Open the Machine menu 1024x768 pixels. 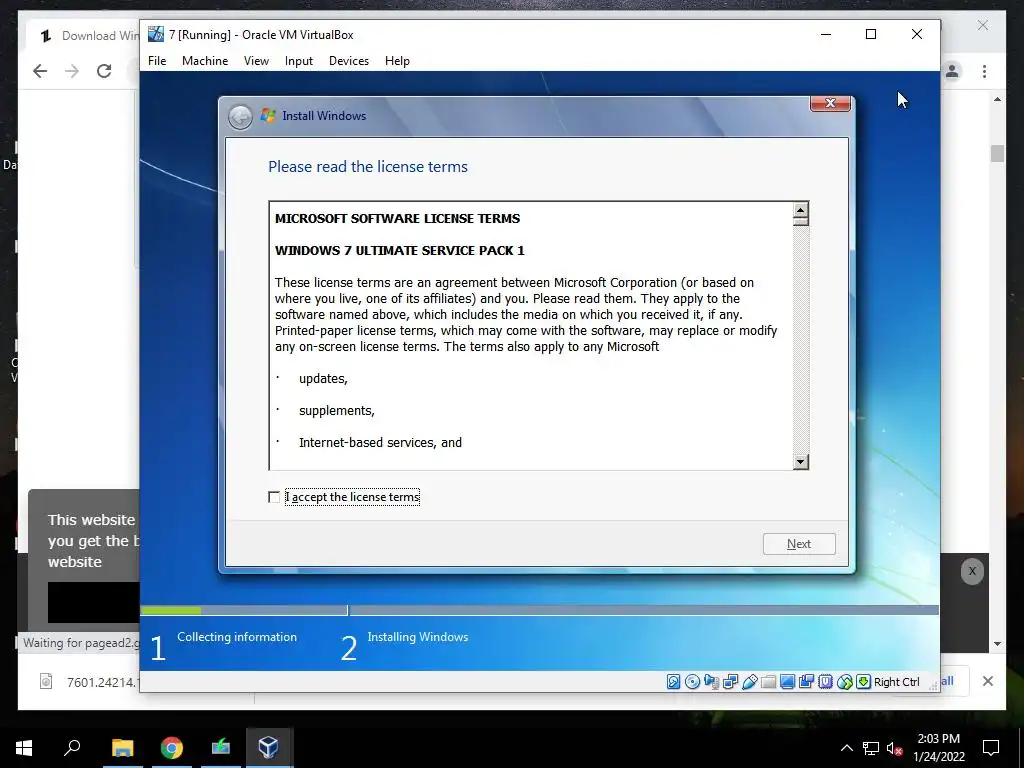205,61
